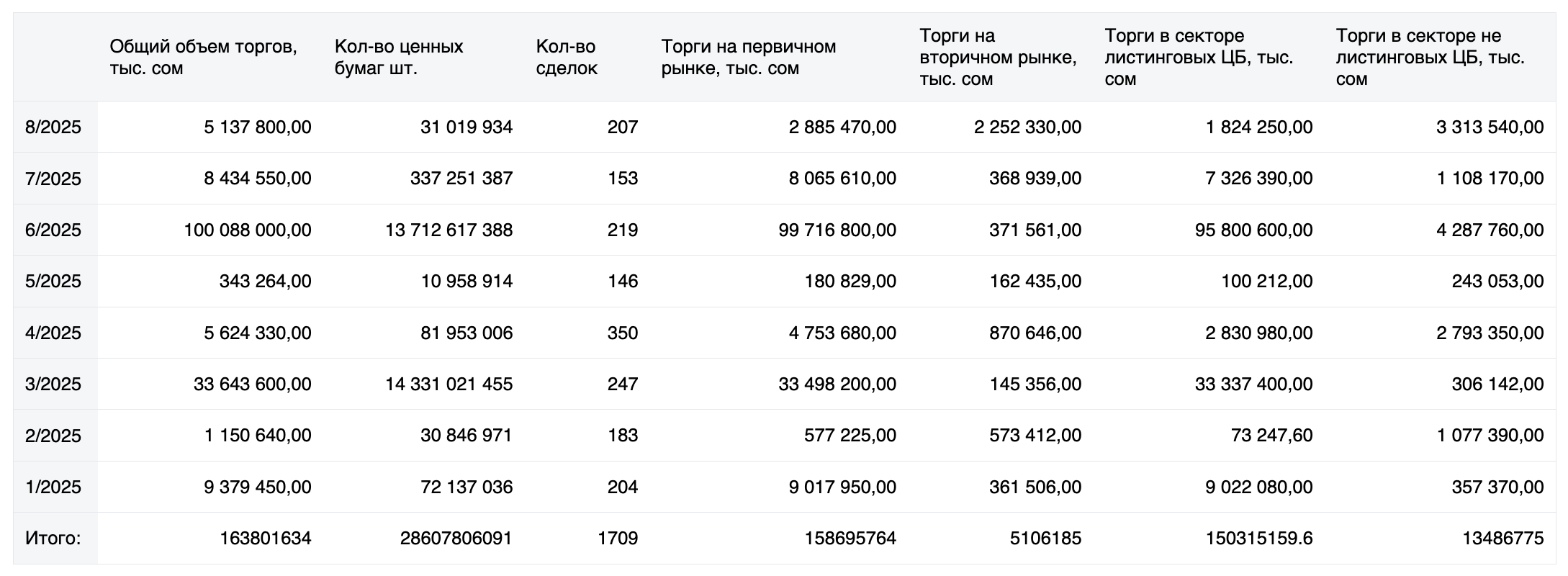This screenshot has height=576, width=1568.
Task: Click the 1/2025 row label
Action: pos(53,487)
